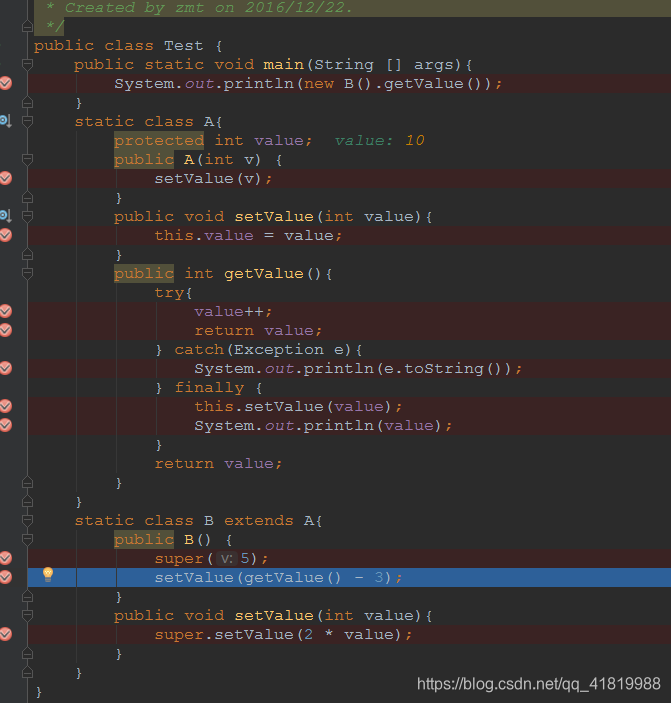Click closing fold marker of A's setValue method

click(27, 255)
